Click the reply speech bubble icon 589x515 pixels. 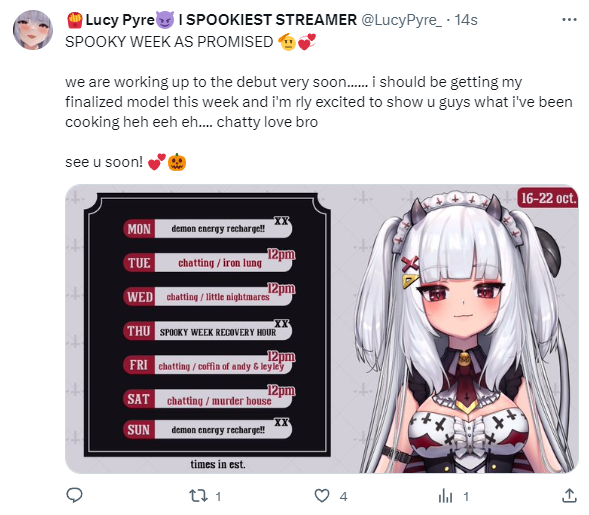pos(74,495)
